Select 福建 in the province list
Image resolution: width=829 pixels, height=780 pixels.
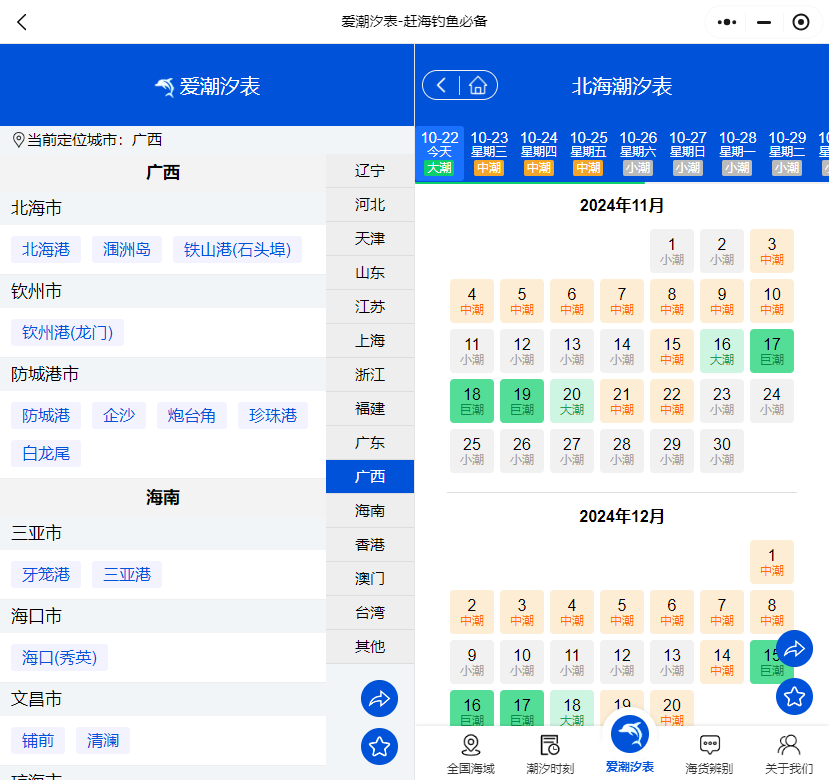370,408
